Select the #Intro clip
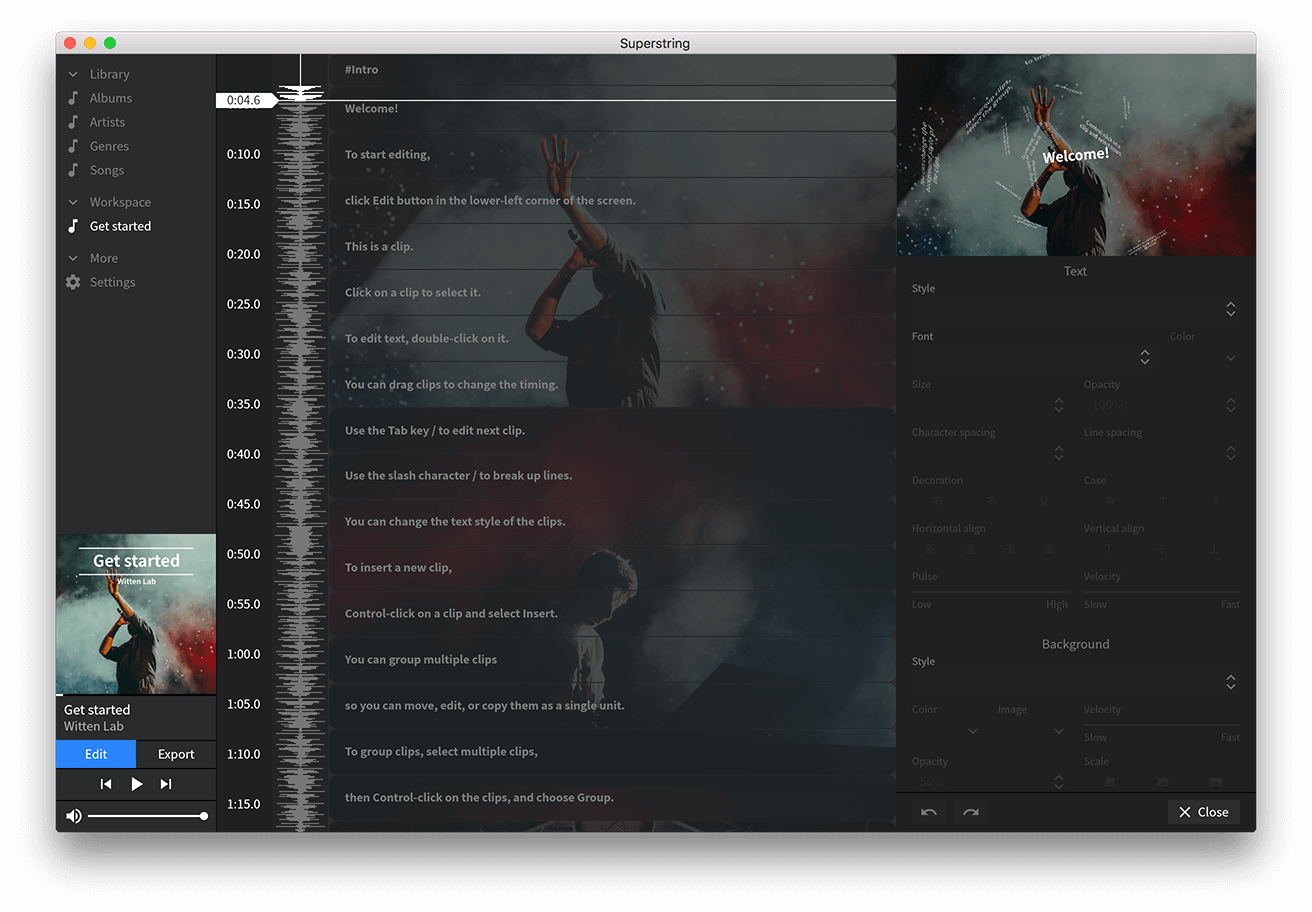The image size is (1312, 912). click(x=612, y=69)
